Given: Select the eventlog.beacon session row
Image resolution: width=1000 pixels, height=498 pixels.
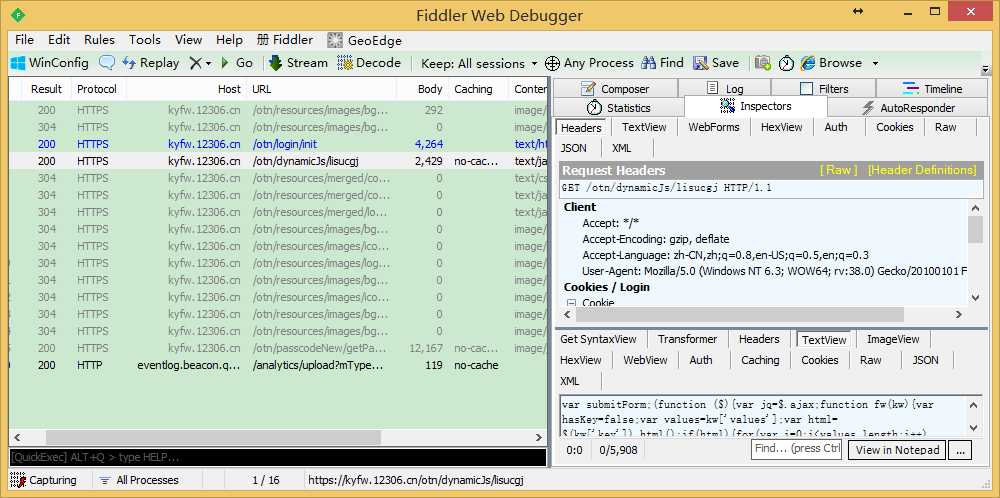Looking at the screenshot, I should pyautogui.click(x=278, y=365).
